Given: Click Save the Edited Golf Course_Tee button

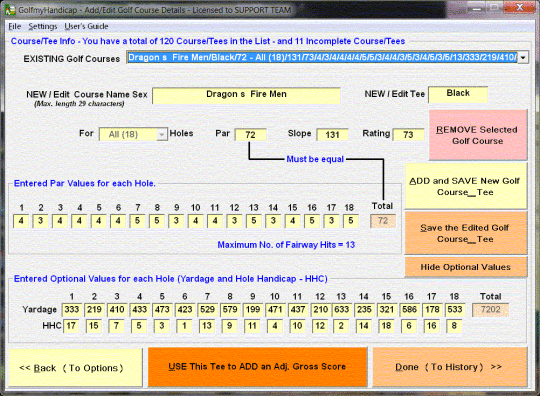Looking at the screenshot, I should (x=465, y=233).
